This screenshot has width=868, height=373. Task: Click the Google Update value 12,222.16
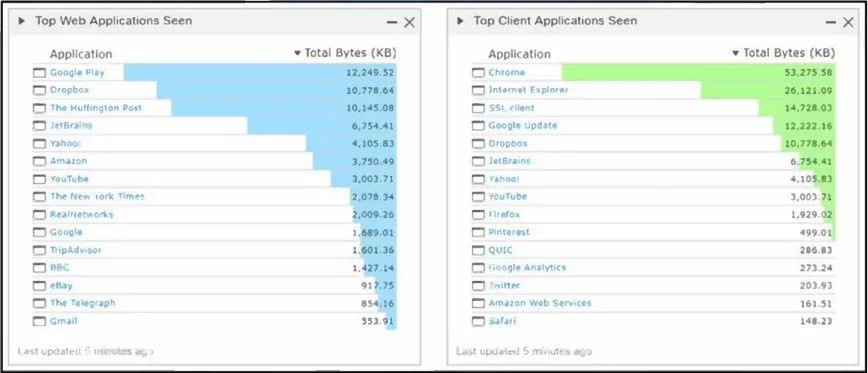point(808,126)
